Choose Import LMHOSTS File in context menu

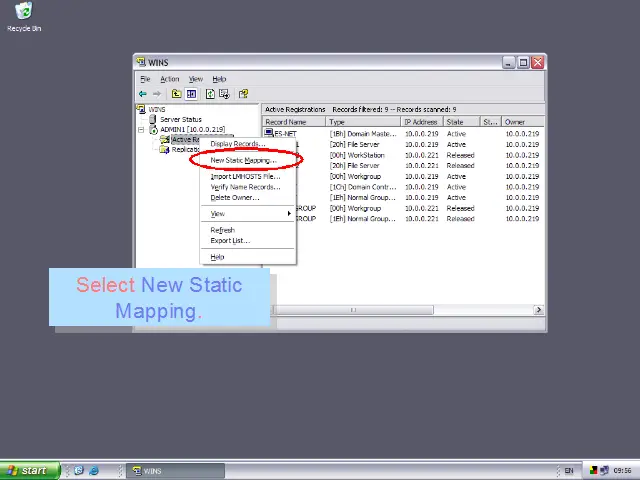[x=248, y=176]
